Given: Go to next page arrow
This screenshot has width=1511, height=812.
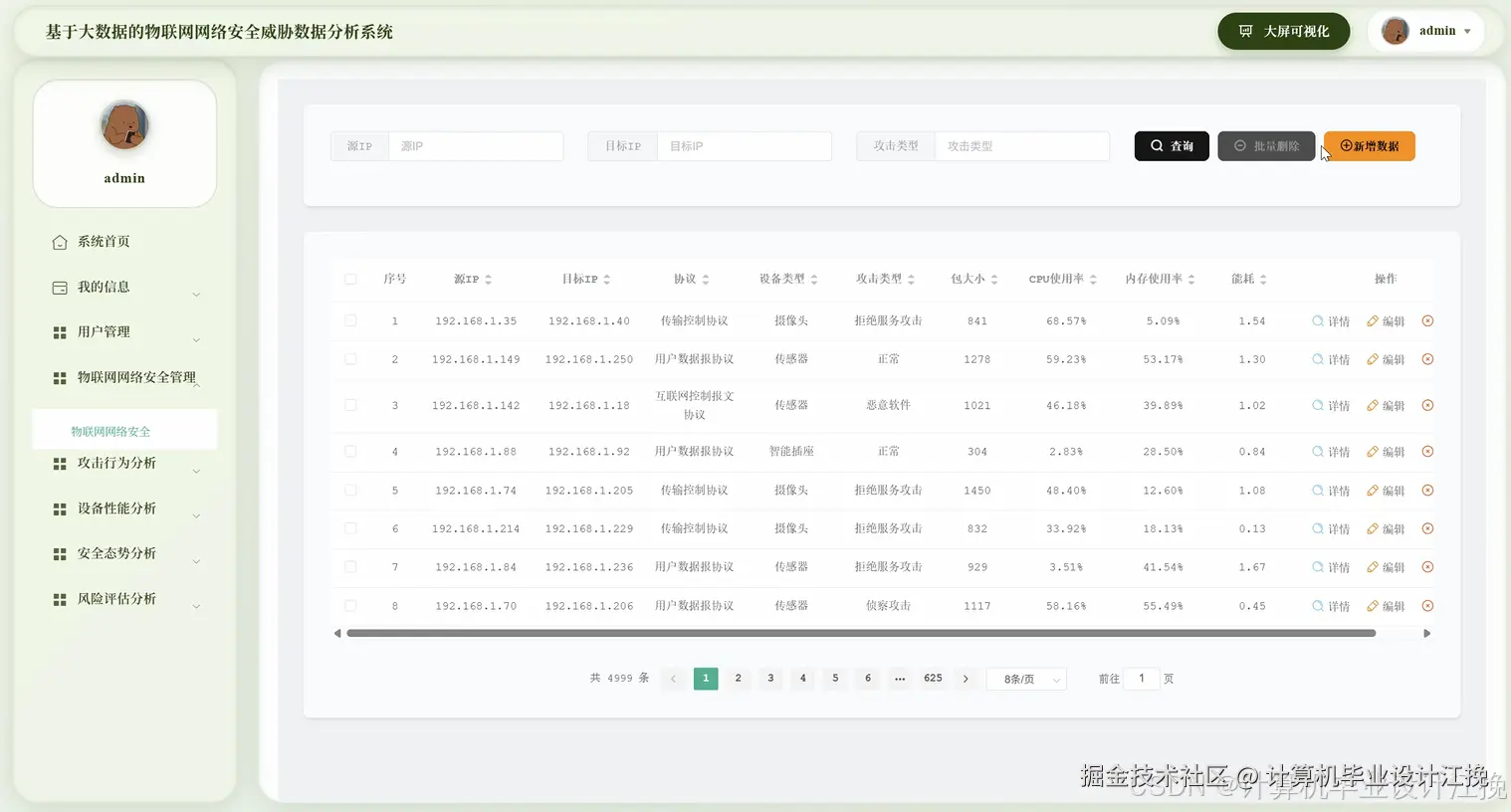Looking at the screenshot, I should click(966, 679).
